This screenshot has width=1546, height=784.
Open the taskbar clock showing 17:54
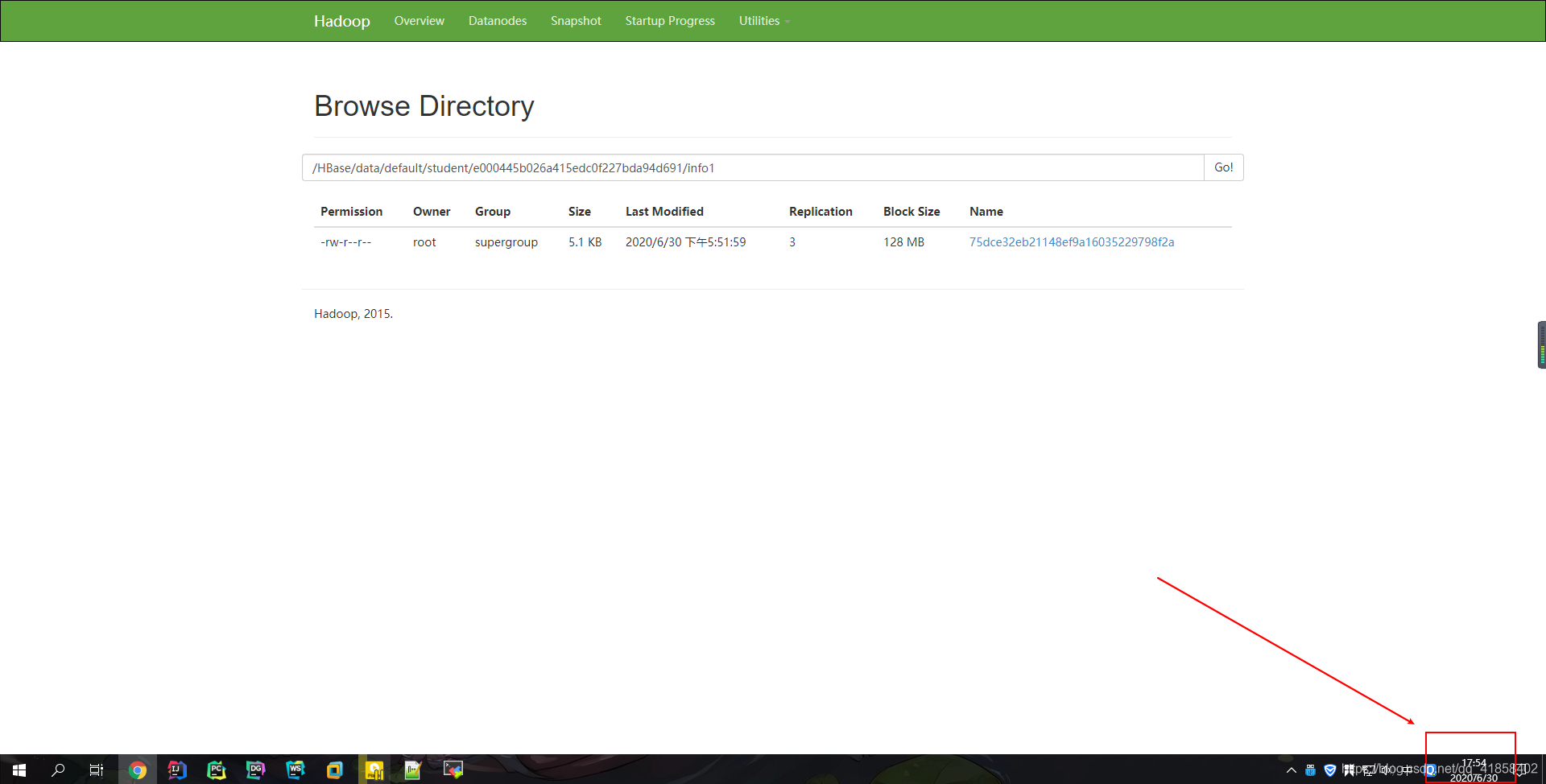pyautogui.click(x=1474, y=770)
